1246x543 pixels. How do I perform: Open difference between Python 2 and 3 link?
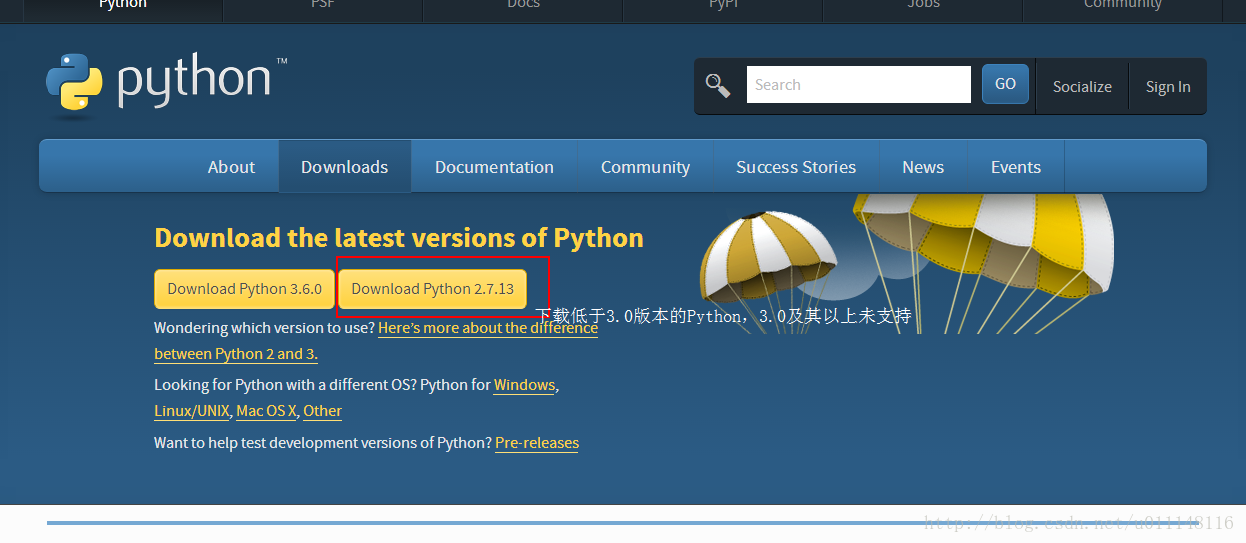[x=376, y=341]
